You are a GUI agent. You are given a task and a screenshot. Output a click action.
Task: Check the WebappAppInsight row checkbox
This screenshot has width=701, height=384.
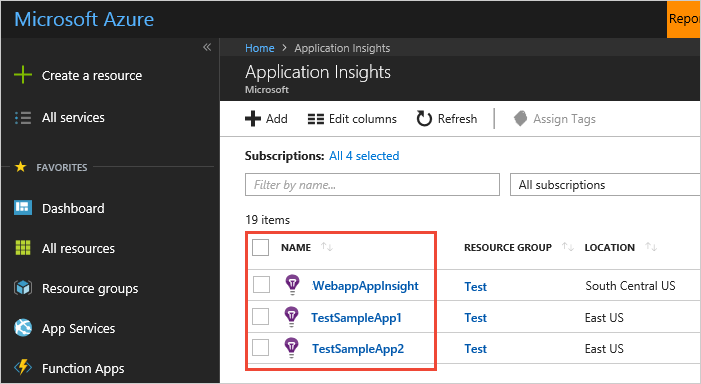click(x=262, y=285)
